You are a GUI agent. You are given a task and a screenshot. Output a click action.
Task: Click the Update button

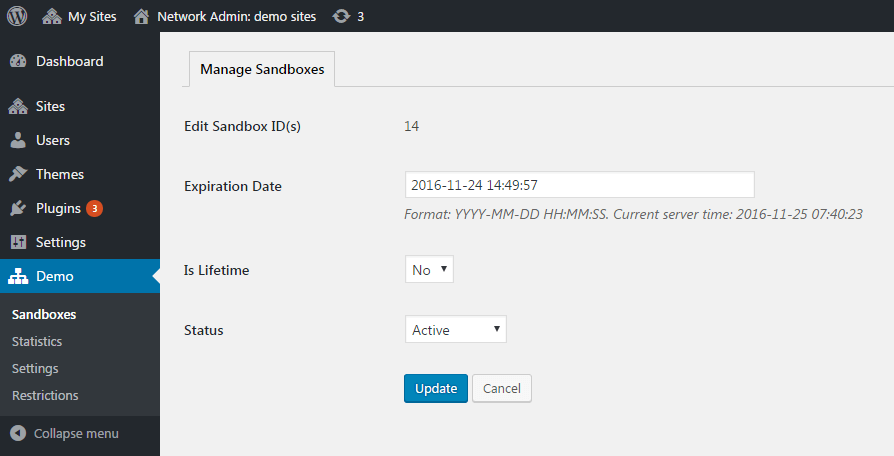click(x=436, y=388)
